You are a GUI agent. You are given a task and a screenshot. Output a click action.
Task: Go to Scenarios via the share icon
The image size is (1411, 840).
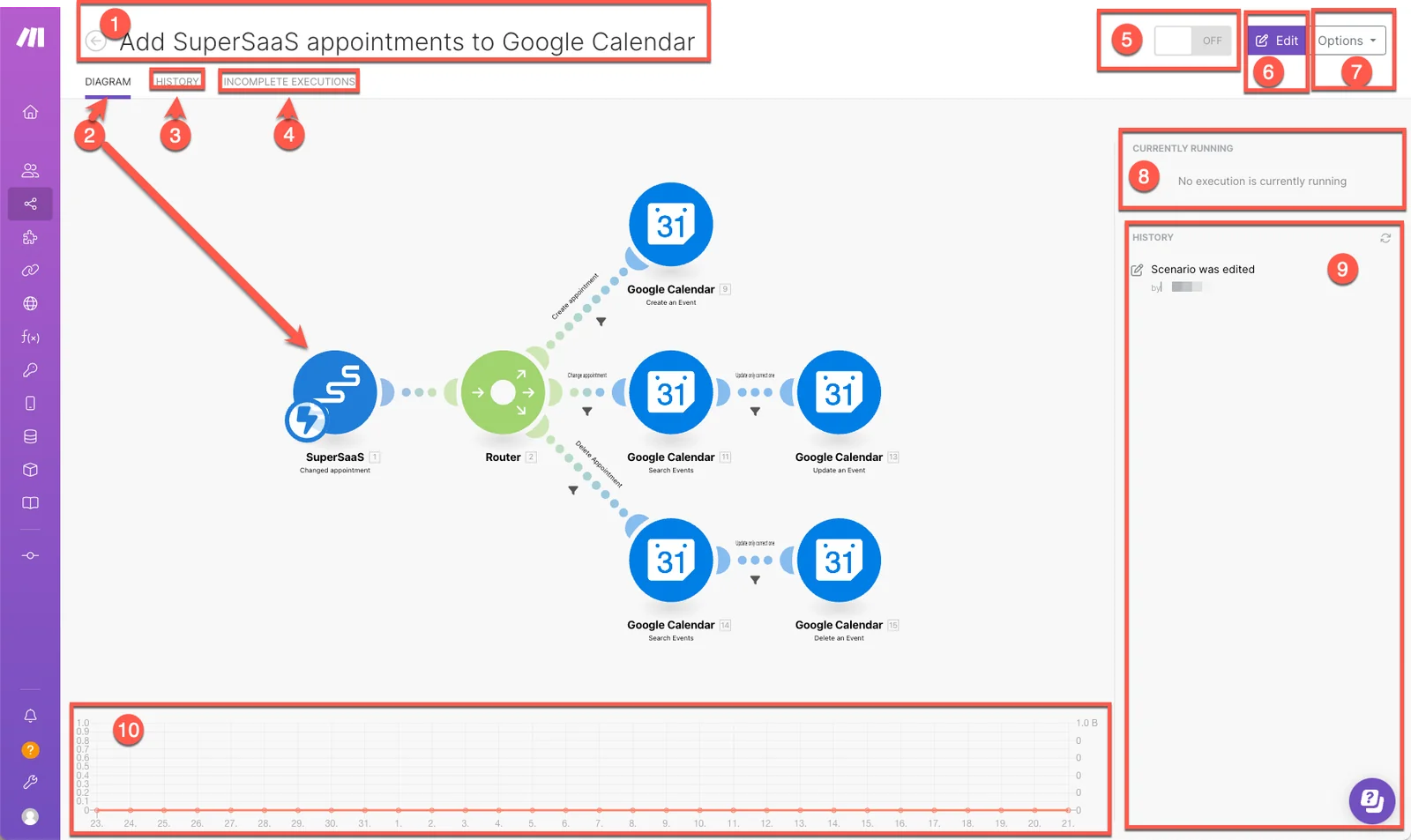(30, 204)
